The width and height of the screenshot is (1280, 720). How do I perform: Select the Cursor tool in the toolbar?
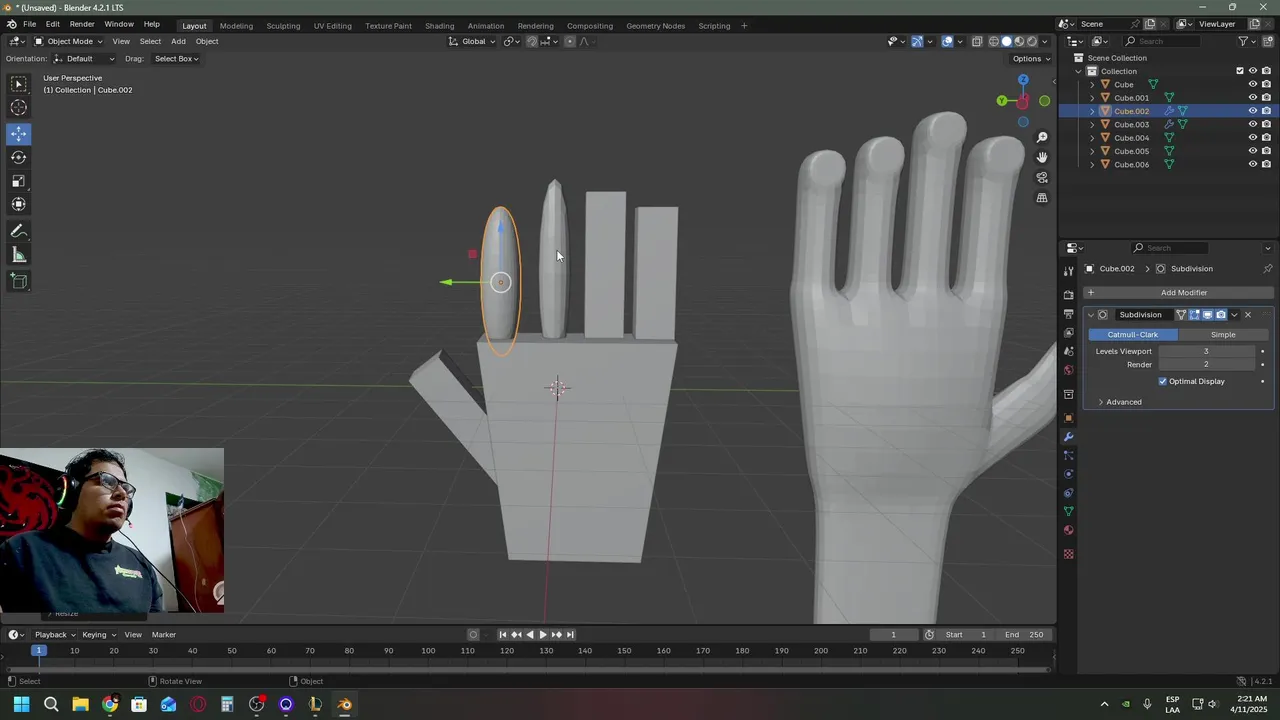pos(19,108)
